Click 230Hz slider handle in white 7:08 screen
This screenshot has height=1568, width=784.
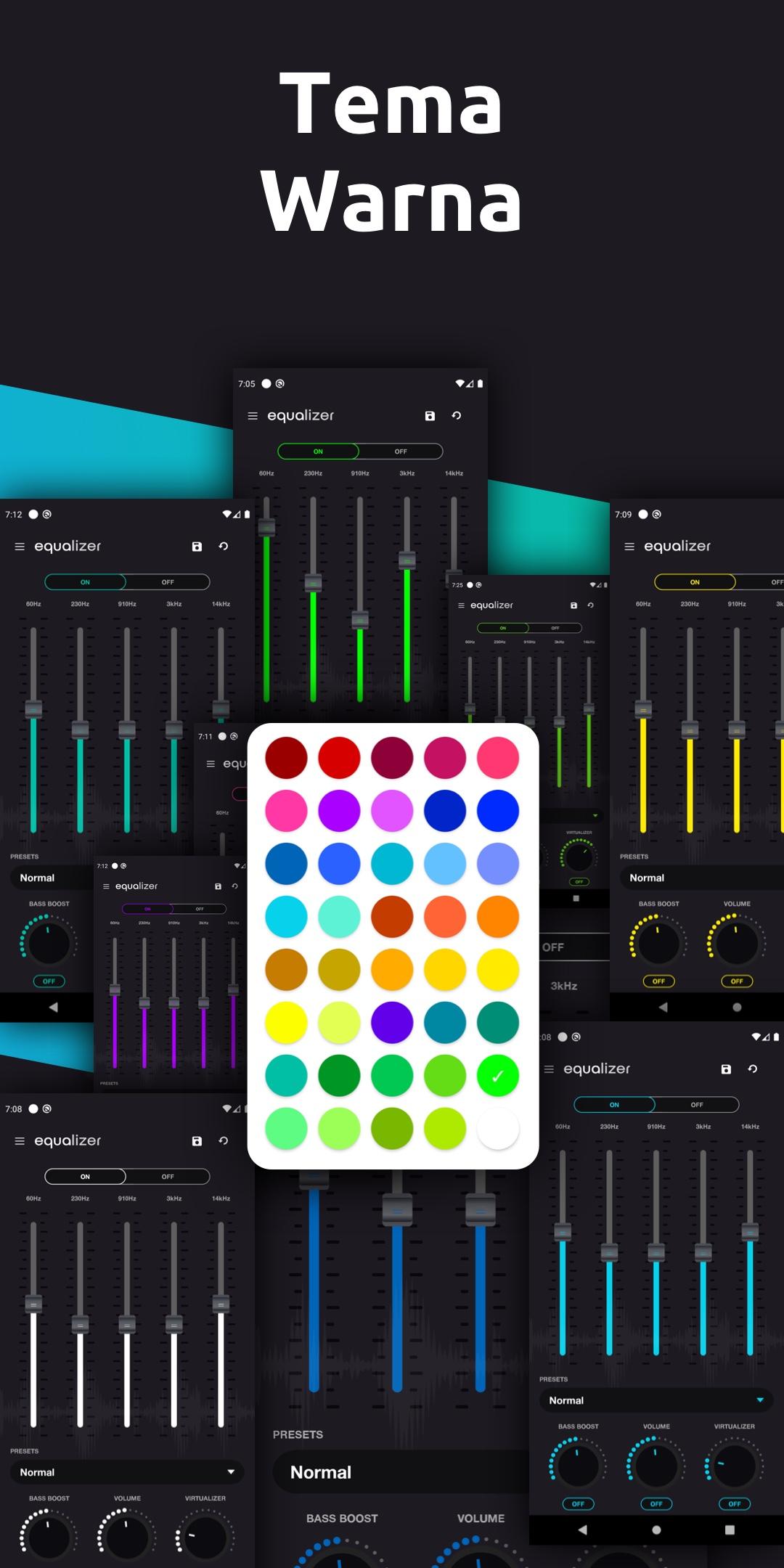coord(80,1324)
